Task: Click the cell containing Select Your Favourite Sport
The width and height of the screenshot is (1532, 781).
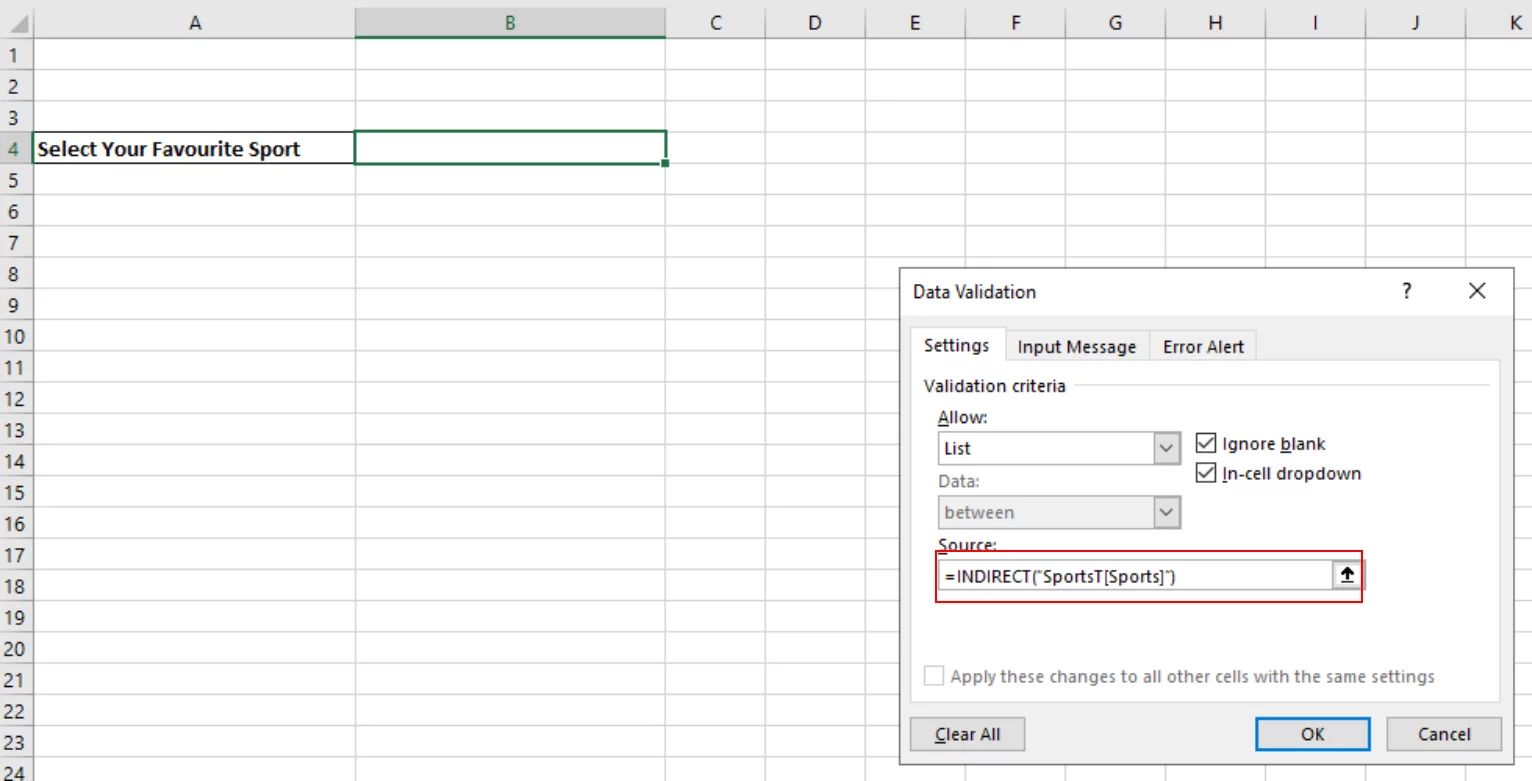Action: tap(195, 148)
